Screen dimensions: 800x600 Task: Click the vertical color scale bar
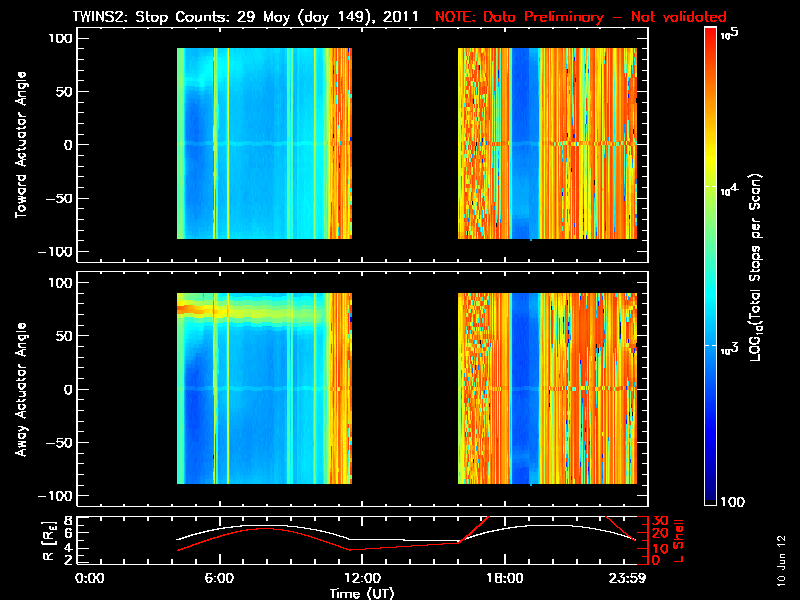click(x=710, y=266)
